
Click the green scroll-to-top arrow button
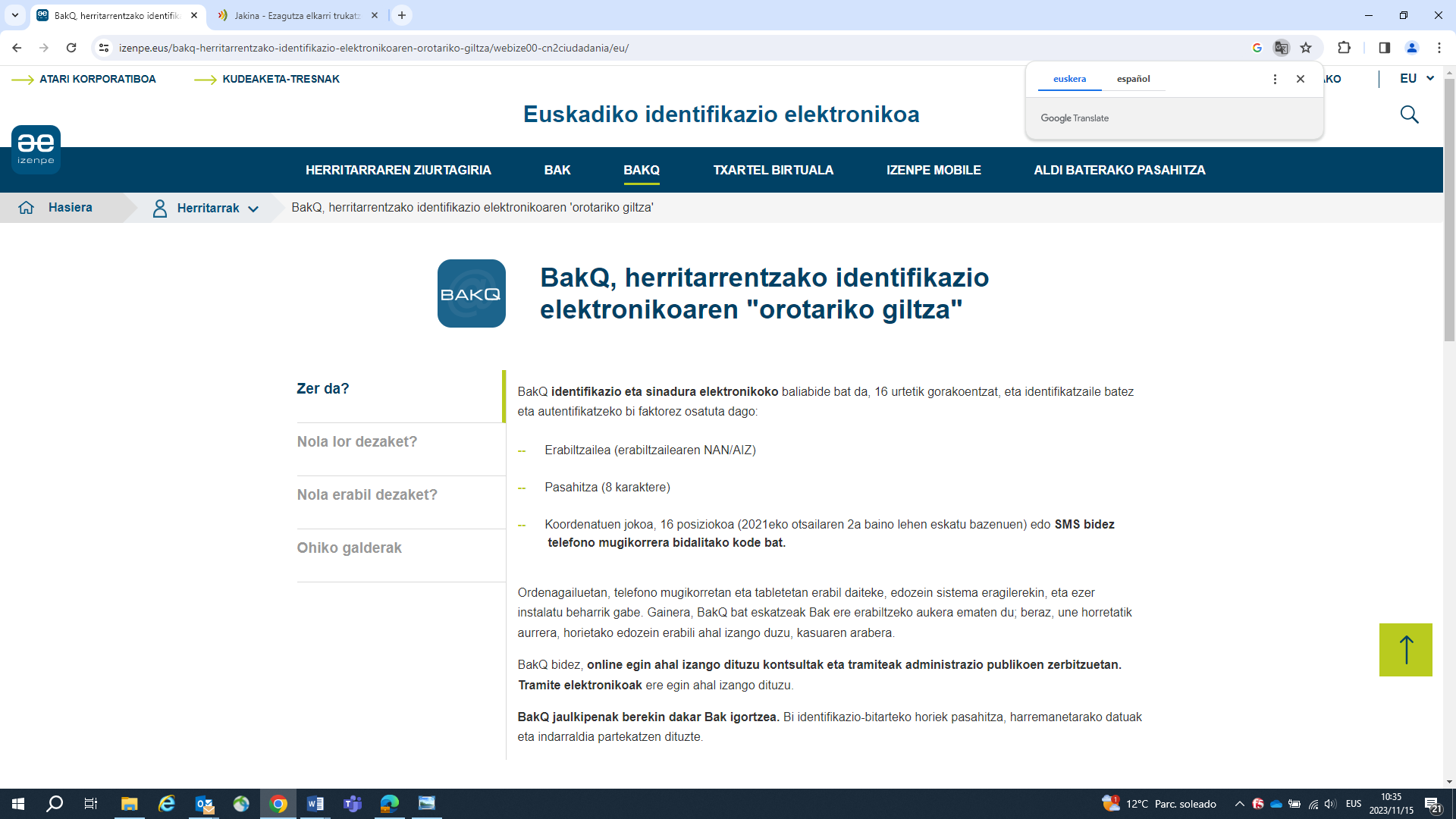coord(1405,650)
